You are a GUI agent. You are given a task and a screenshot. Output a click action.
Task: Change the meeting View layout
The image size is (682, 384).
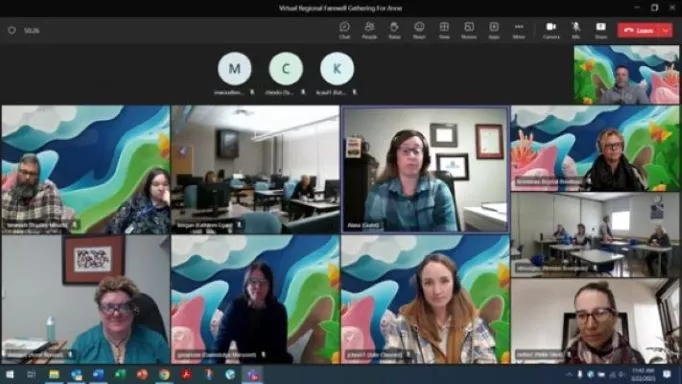point(444,30)
